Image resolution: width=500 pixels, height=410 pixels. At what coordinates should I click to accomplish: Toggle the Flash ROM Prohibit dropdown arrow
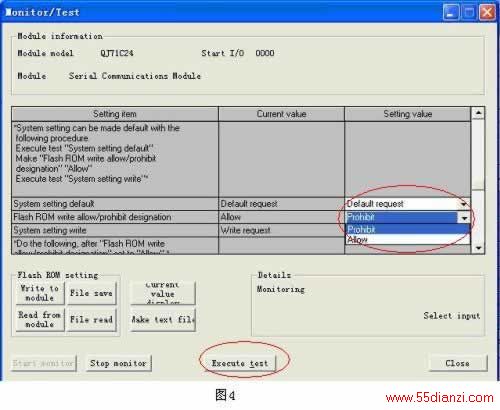464,218
